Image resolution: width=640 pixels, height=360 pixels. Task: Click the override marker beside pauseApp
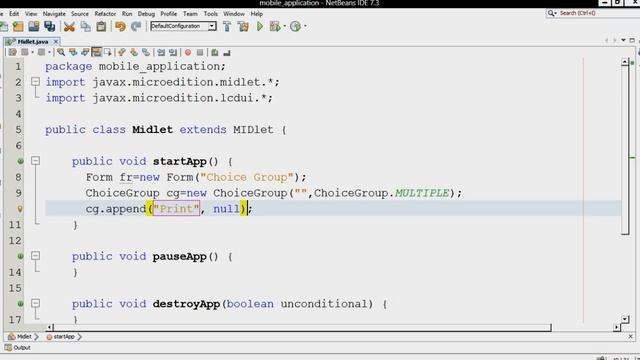pos(20,256)
